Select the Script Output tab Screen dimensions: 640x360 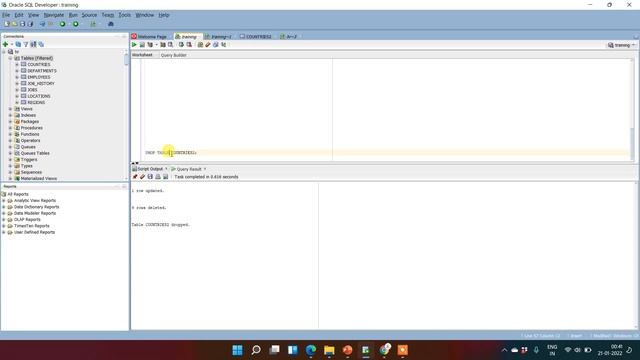[150, 169]
